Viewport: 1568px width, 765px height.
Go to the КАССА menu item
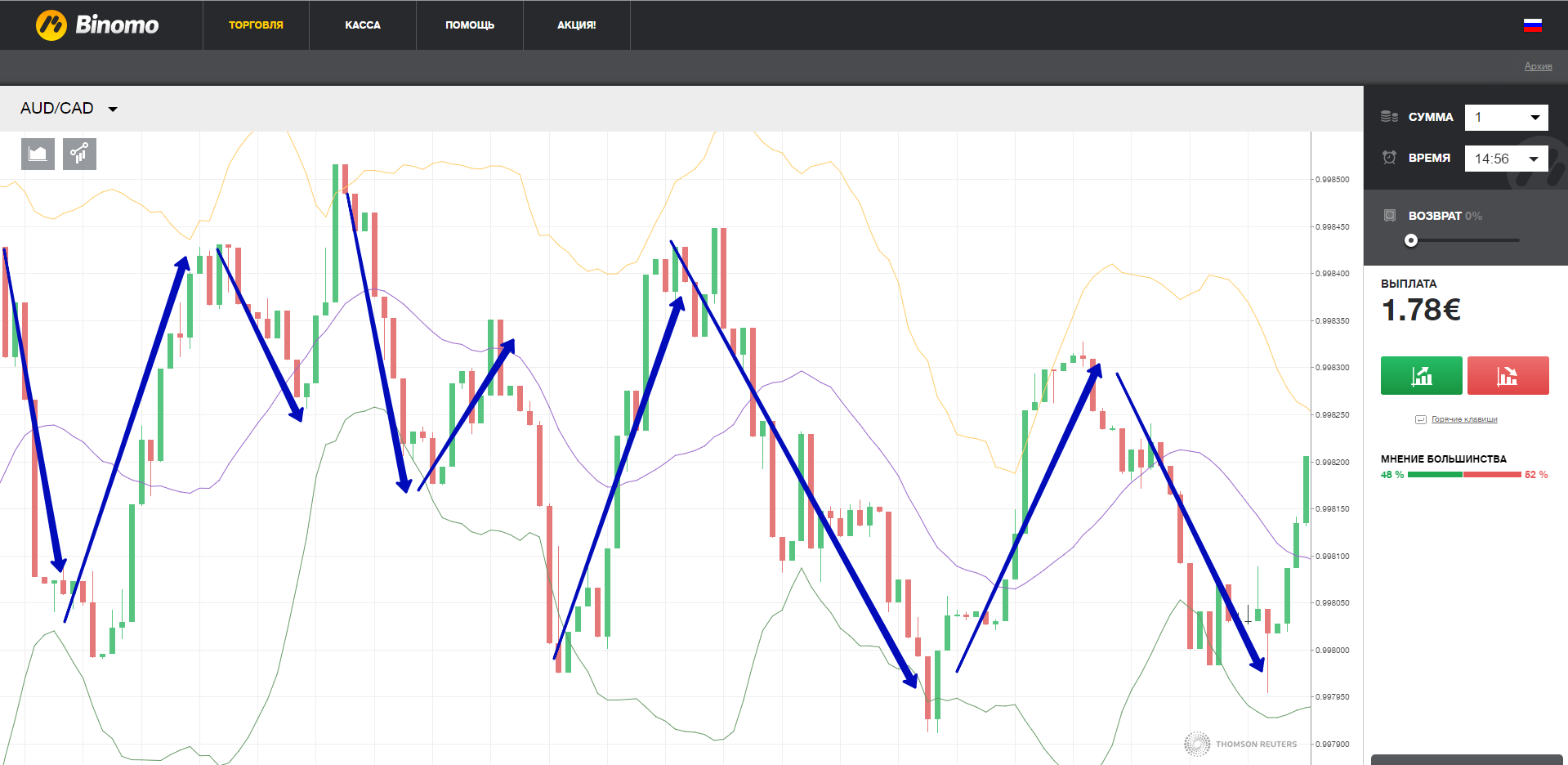(363, 25)
